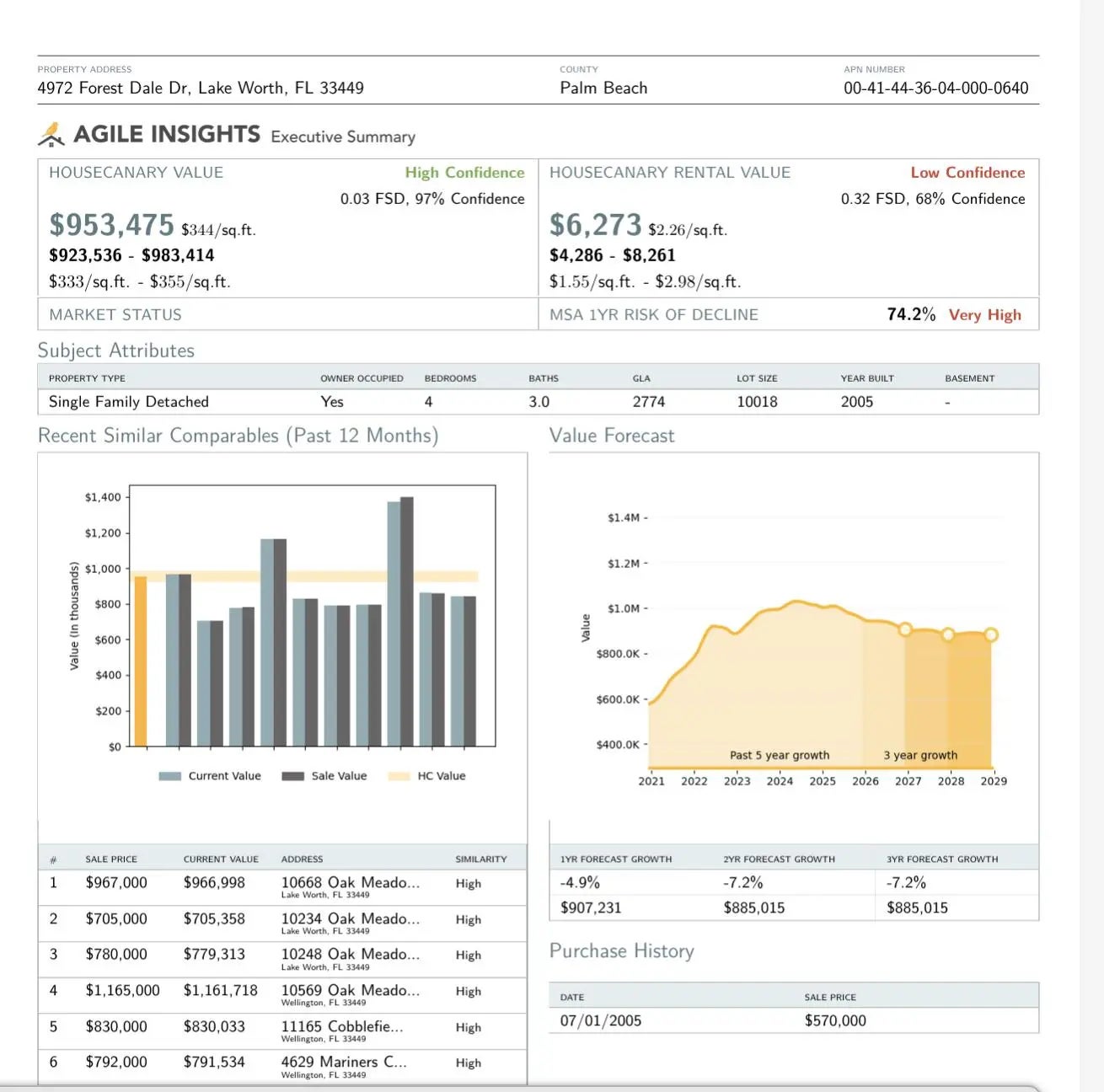Click the 1YR Forecast Growth -4.9% value
Screen dimensions: 1104x1092
click(x=580, y=883)
